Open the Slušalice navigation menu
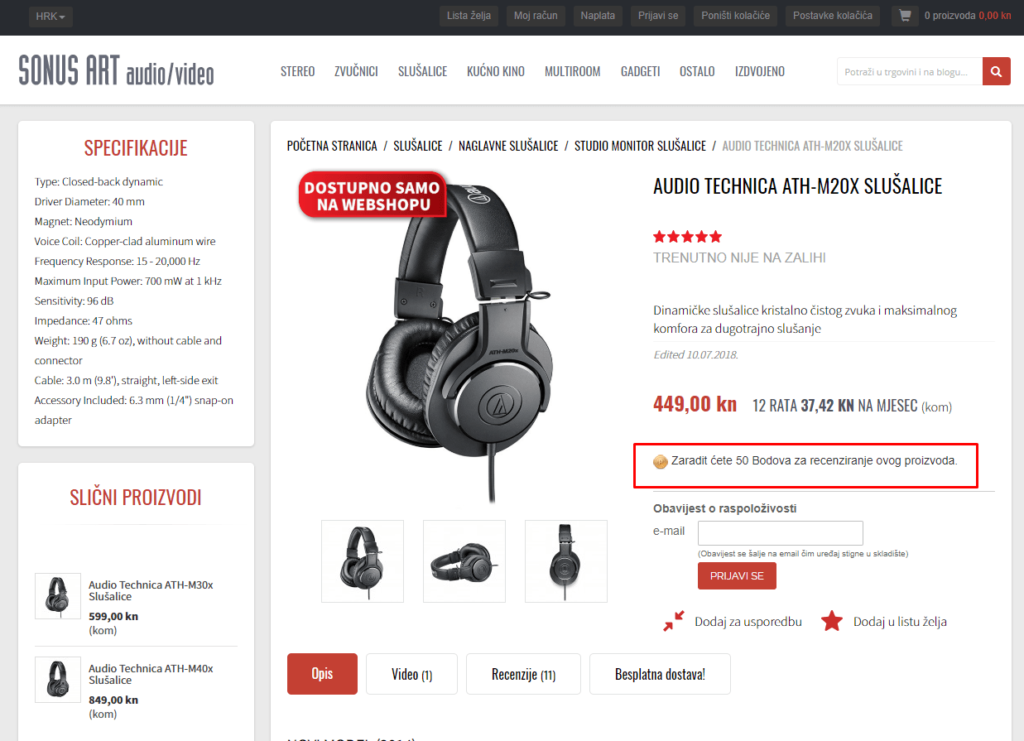Image resolution: width=1024 pixels, height=741 pixels. coord(423,71)
